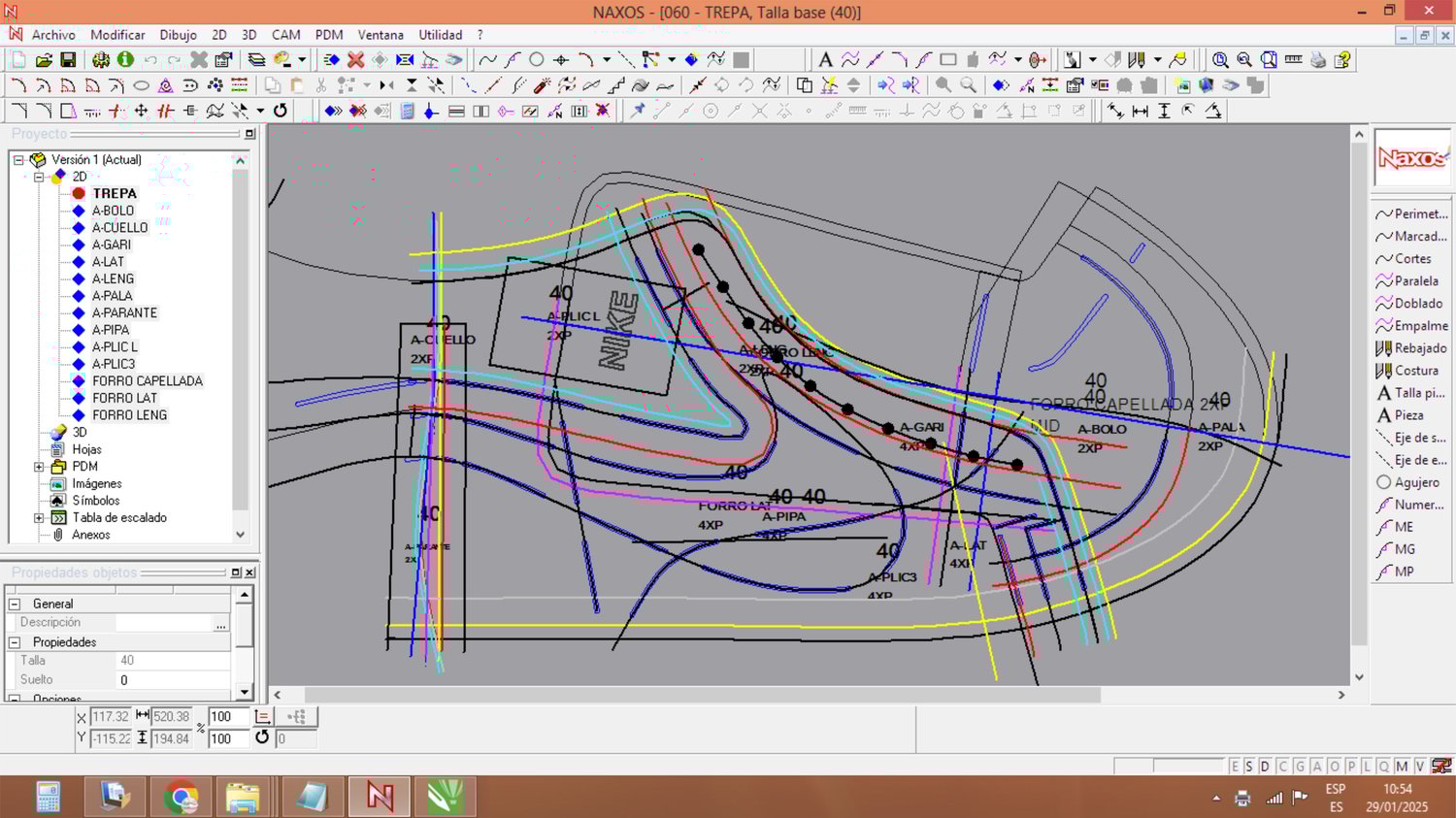The image size is (1456, 818).
Task: Select A-CUELLO piece in project tree
Action: [x=120, y=228]
